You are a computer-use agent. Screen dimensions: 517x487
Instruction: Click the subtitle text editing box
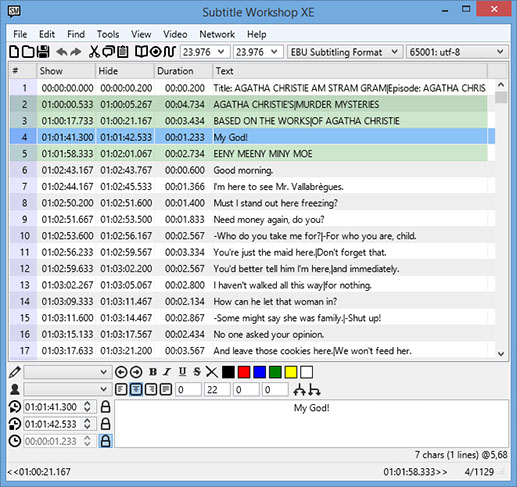click(312, 424)
